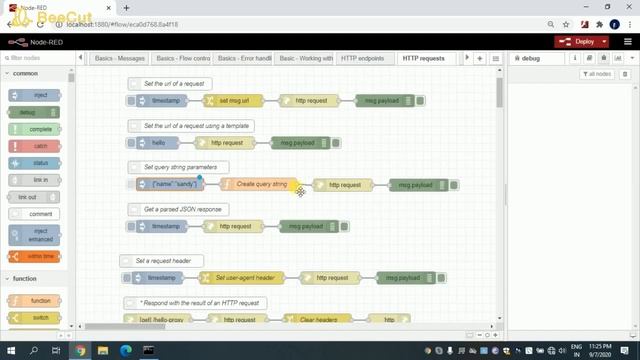Image resolution: width=640 pixels, height=360 pixels.
Task: Show later flow tabs with right arrow
Action: (467, 58)
